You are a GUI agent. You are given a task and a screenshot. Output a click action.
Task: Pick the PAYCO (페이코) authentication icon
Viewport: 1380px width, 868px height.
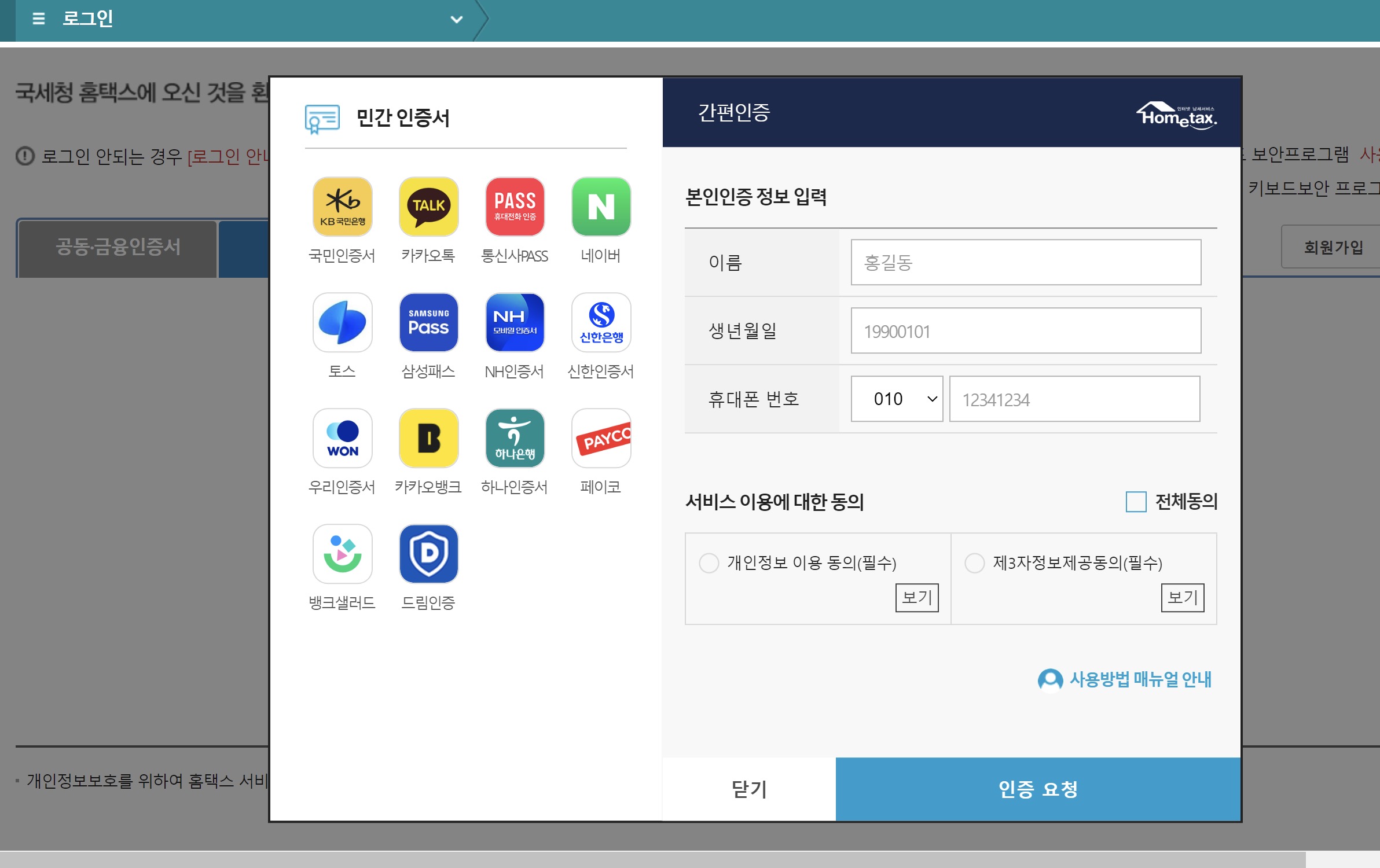pyautogui.click(x=601, y=438)
